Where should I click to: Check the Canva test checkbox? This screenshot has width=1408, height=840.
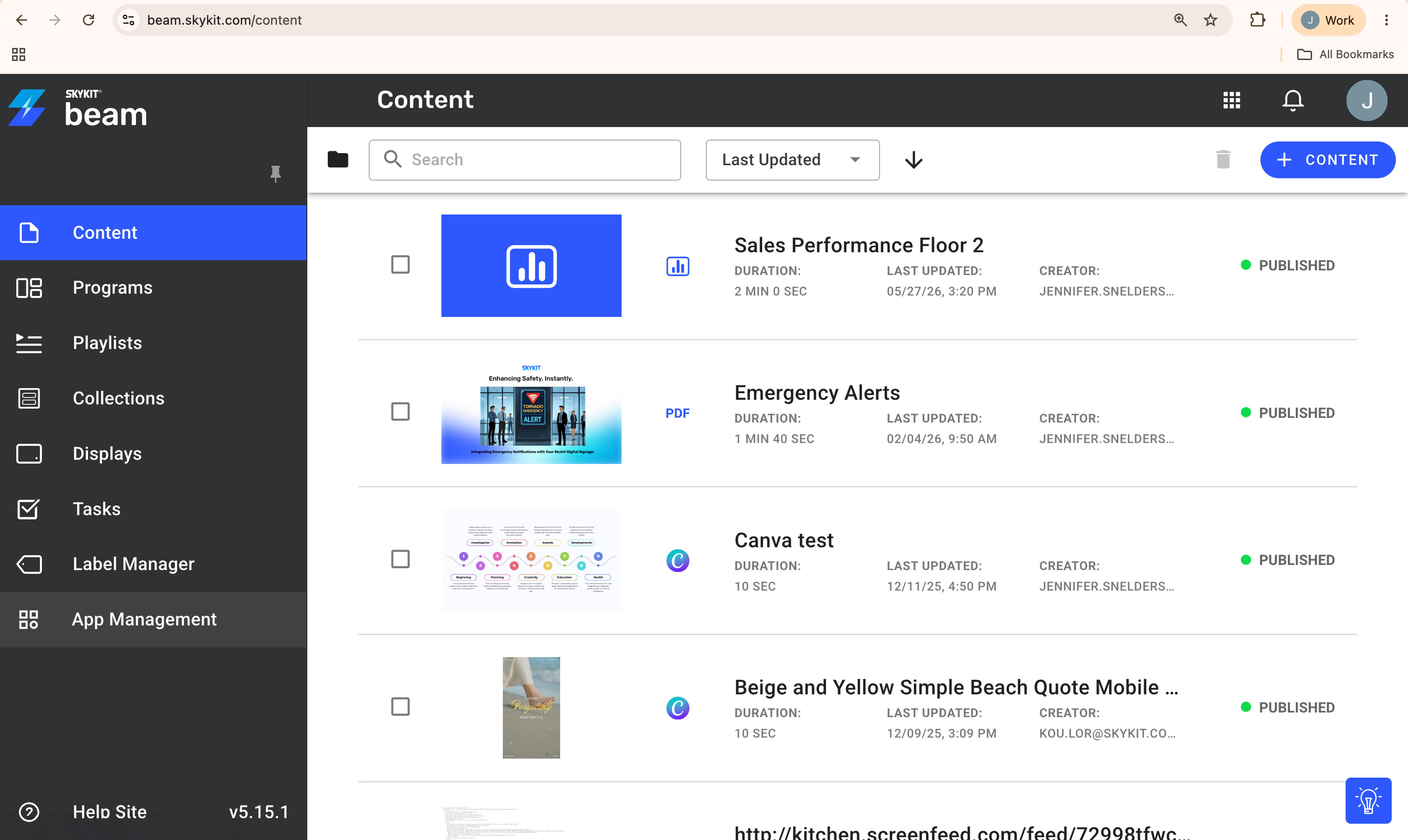click(400, 558)
